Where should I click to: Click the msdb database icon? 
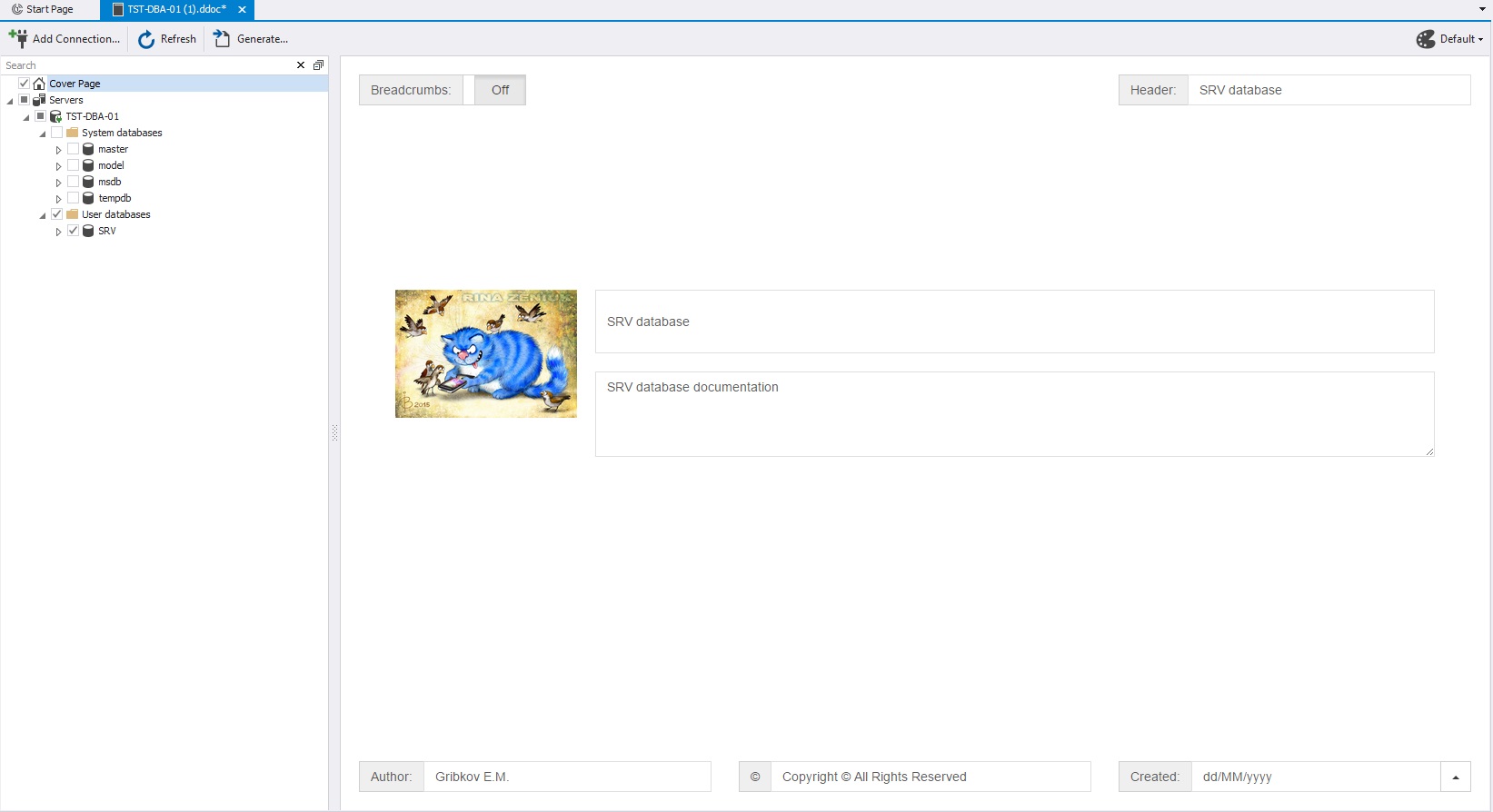[88, 182]
